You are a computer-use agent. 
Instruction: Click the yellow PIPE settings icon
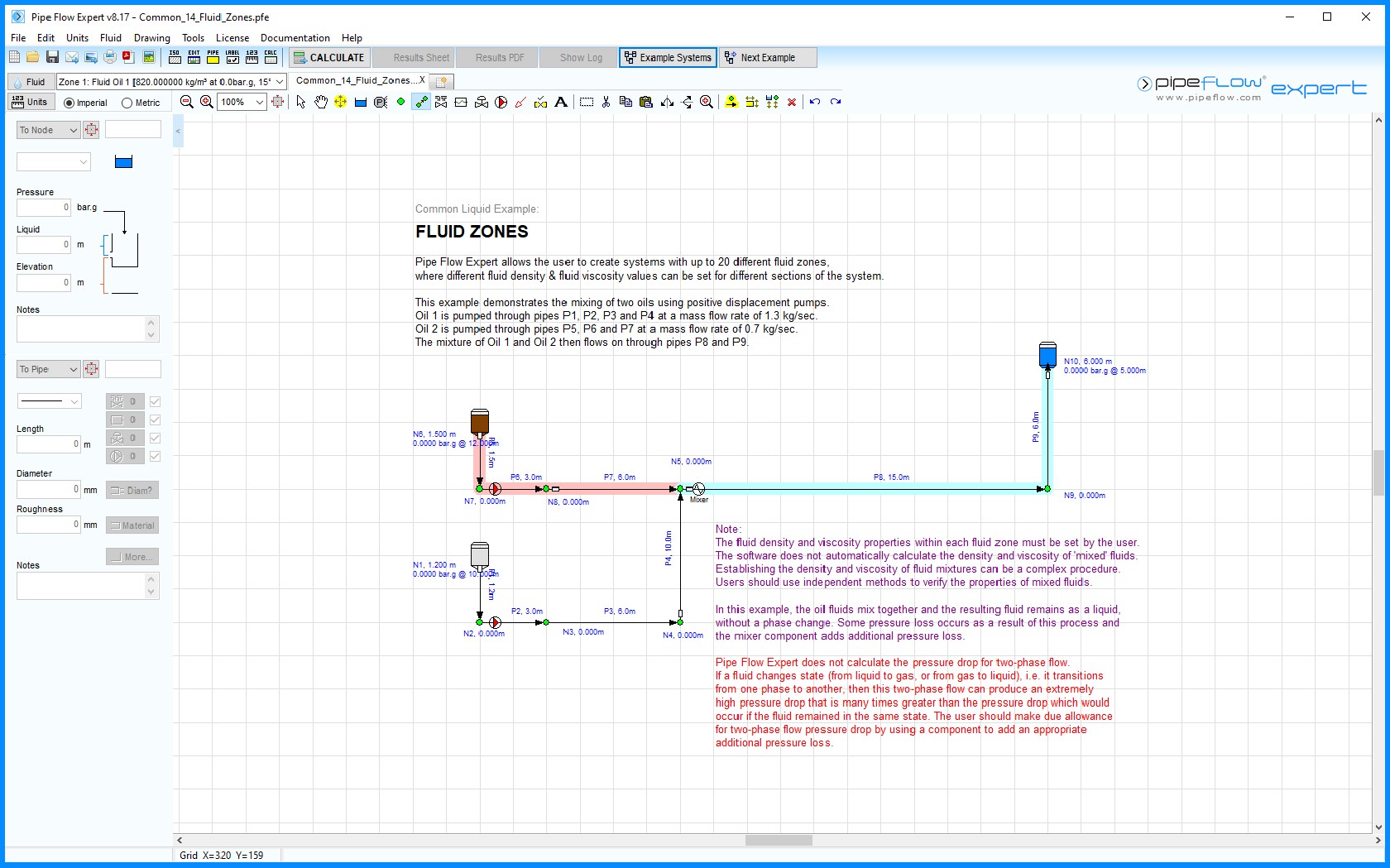pyautogui.click(x=213, y=57)
